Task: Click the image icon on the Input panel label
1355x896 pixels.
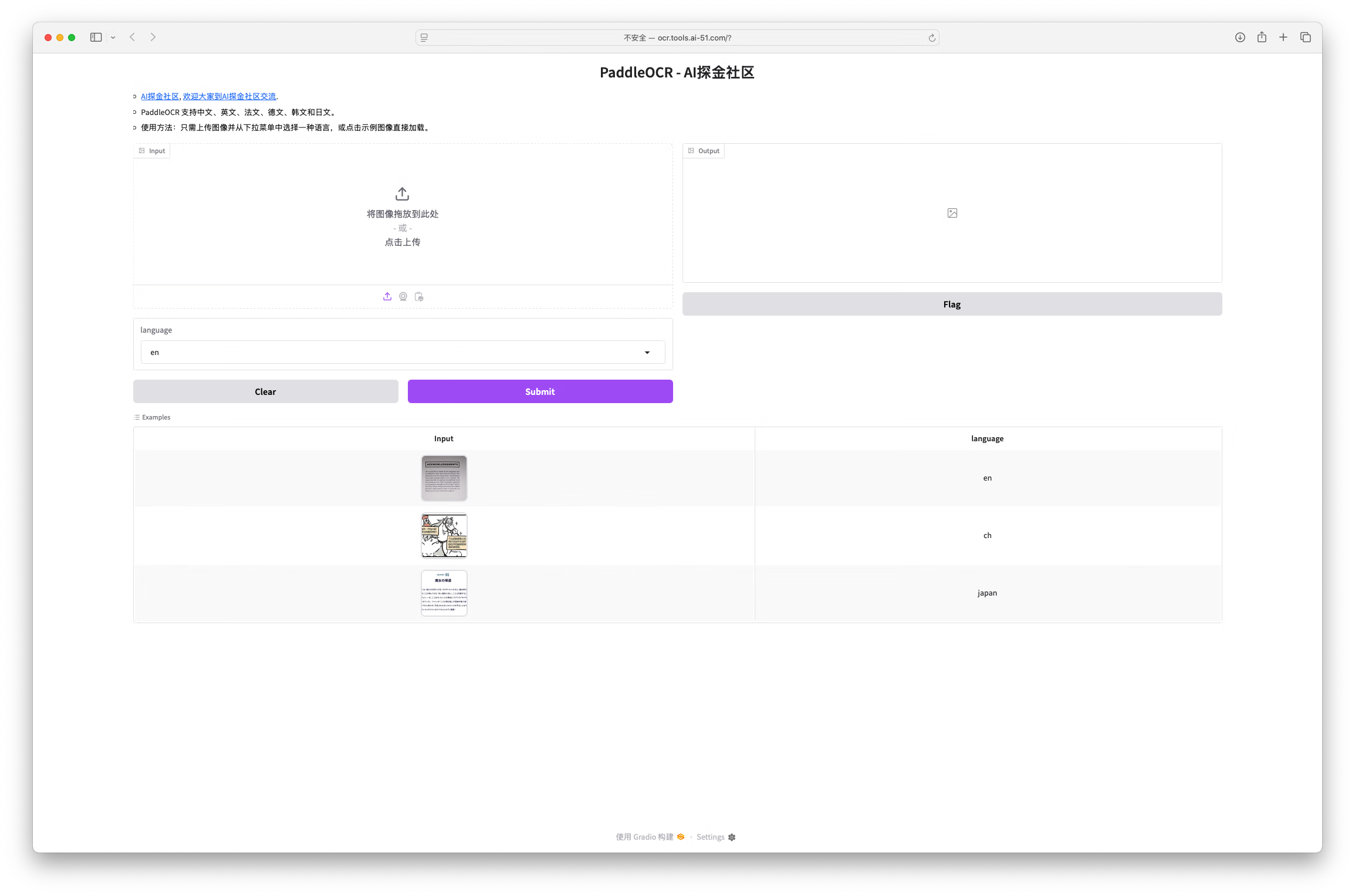Action: [141, 150]
